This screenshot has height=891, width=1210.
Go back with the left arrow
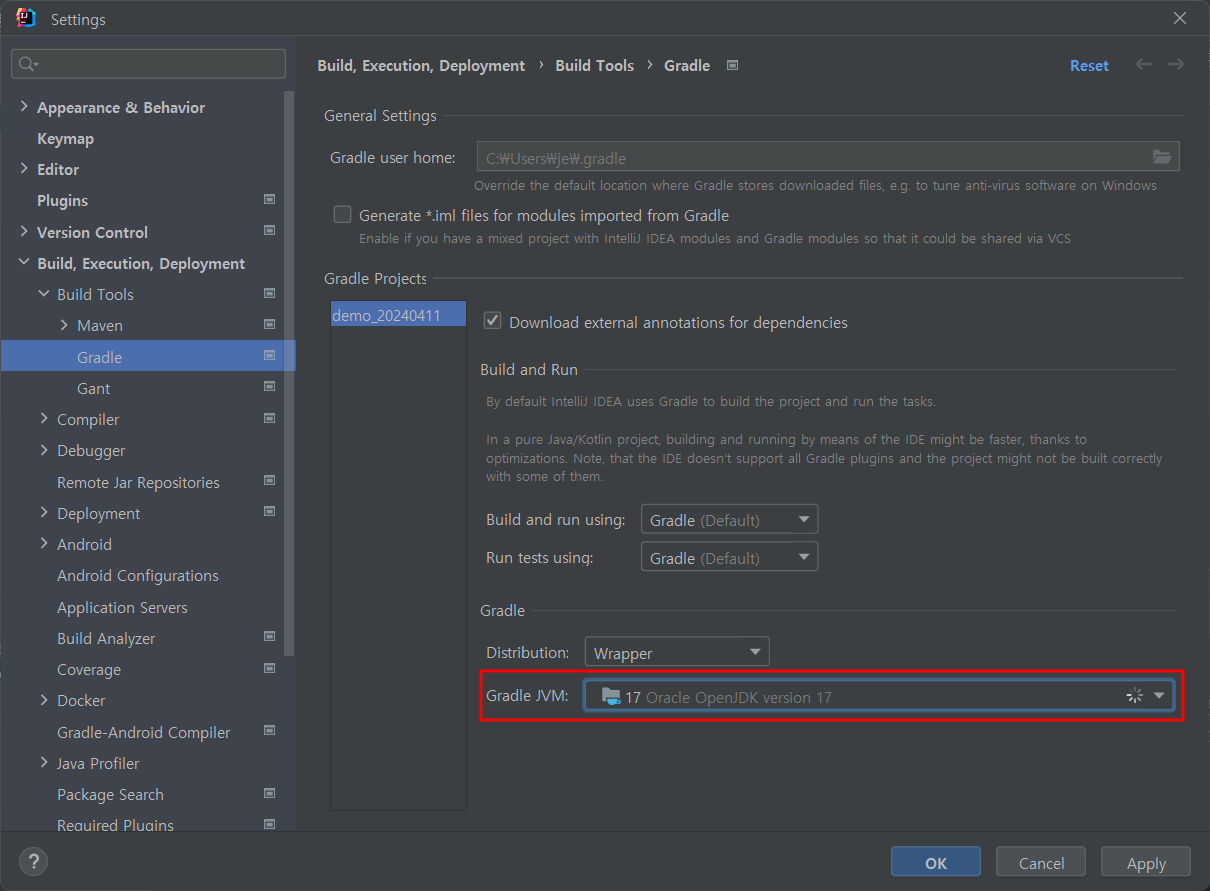[1143, 64]
